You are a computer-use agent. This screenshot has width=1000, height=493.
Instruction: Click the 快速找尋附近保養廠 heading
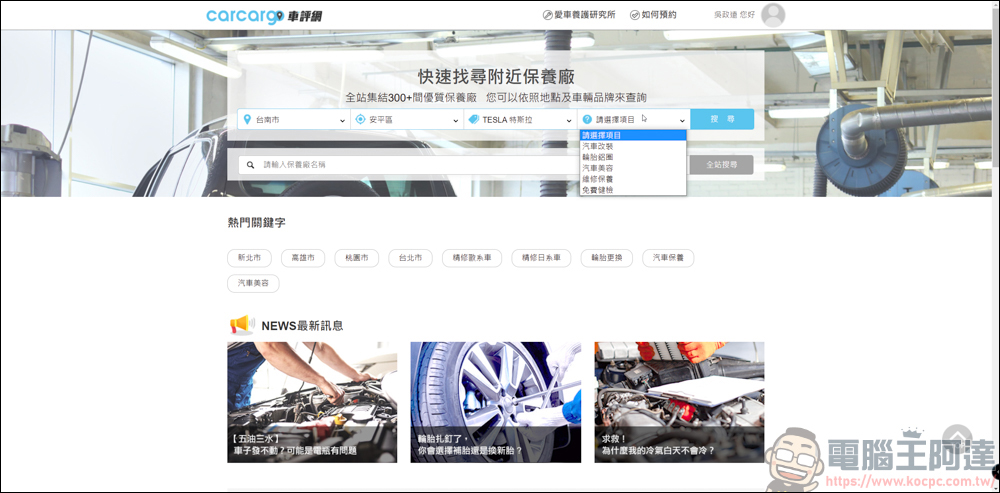click(496, 77)
